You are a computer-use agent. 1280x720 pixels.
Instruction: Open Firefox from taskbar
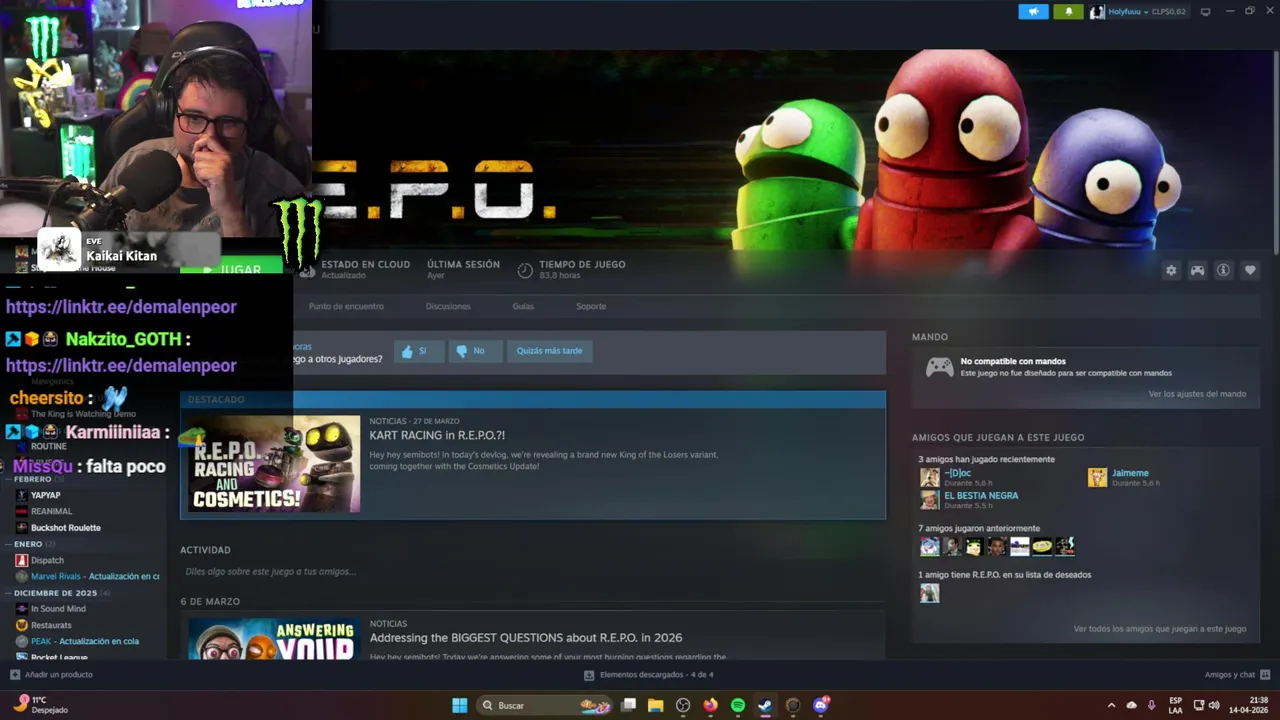(710, 705)
